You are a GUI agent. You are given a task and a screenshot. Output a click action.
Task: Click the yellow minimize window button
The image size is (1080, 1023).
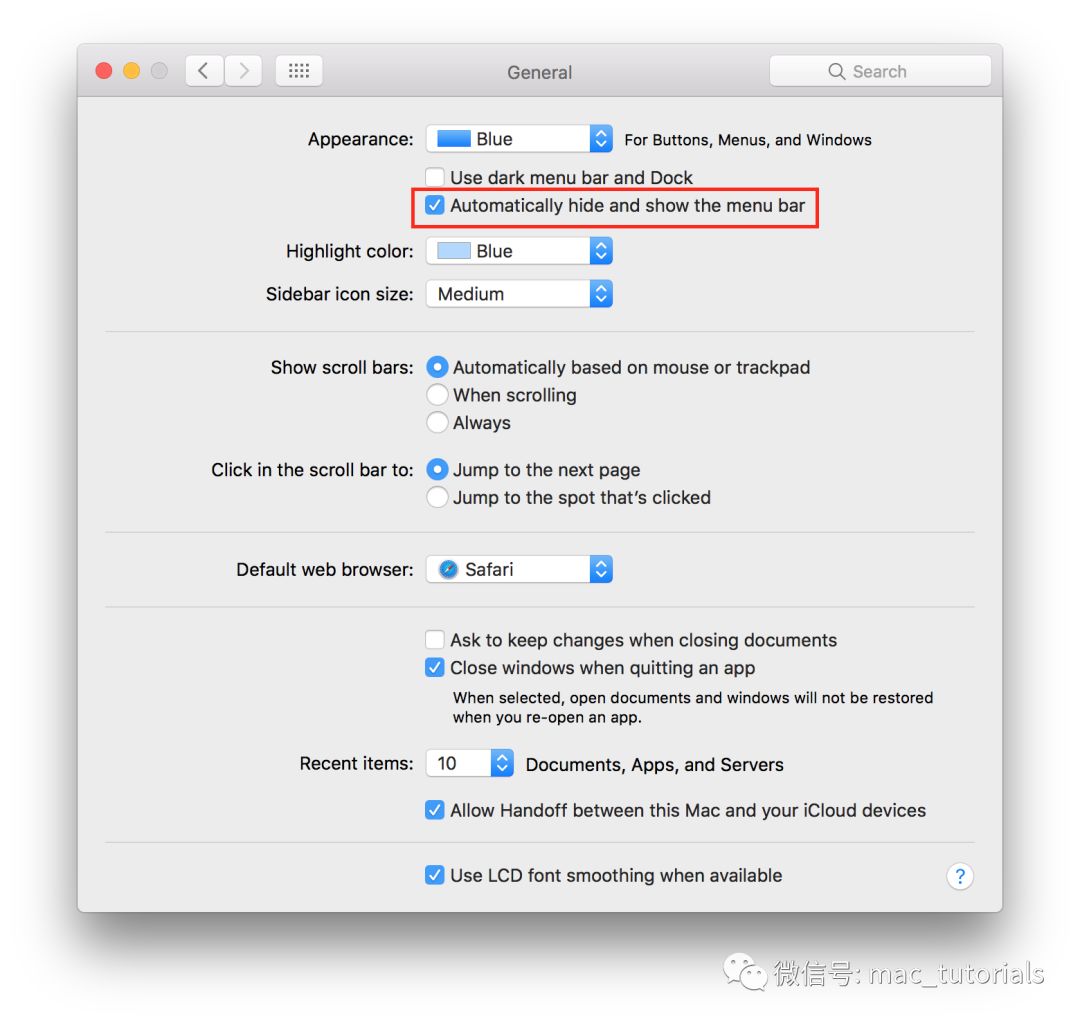[132, 71]
